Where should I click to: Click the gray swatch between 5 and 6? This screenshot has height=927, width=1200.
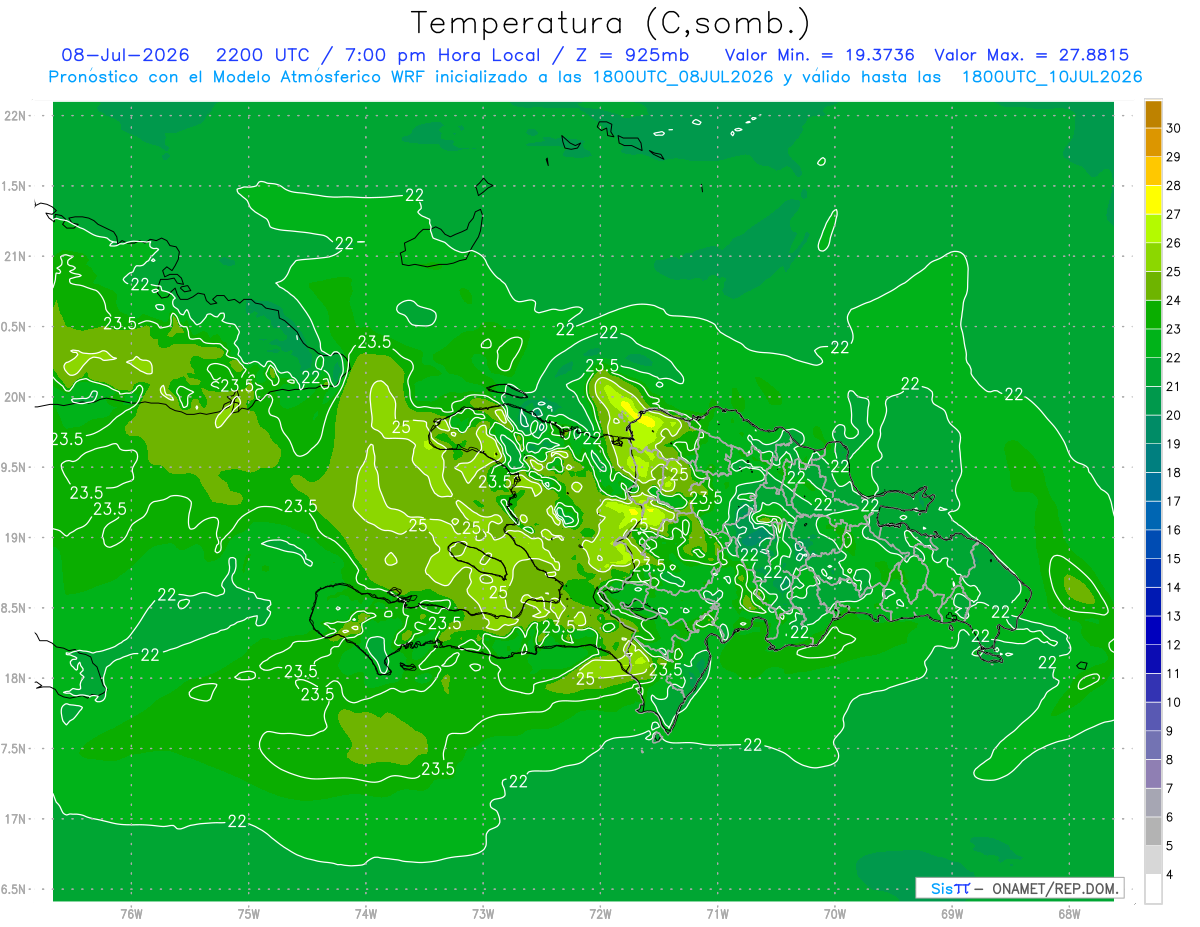[1153, 831]
